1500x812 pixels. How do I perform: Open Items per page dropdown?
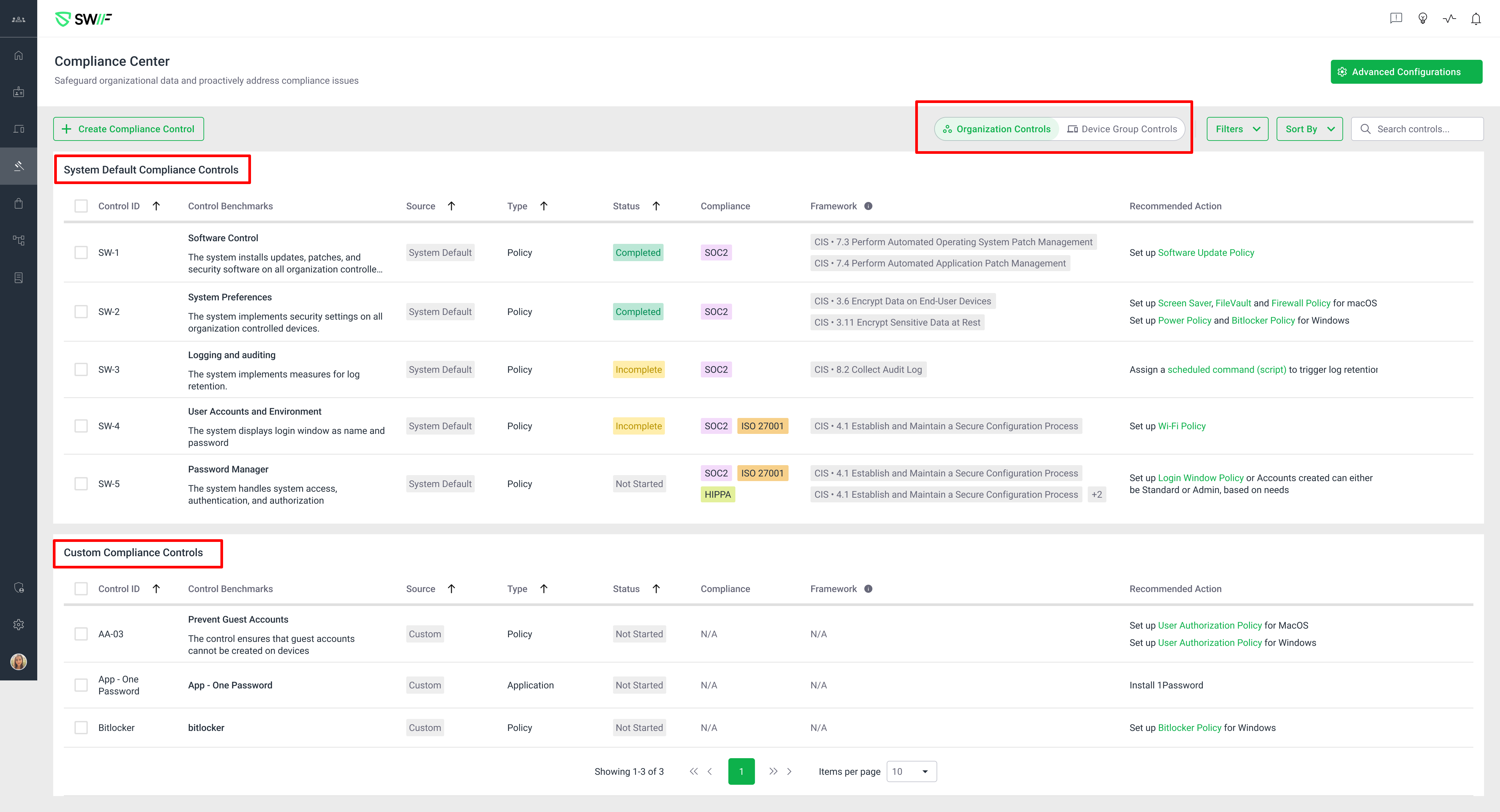pyautogui.click(x=911, y=771)
